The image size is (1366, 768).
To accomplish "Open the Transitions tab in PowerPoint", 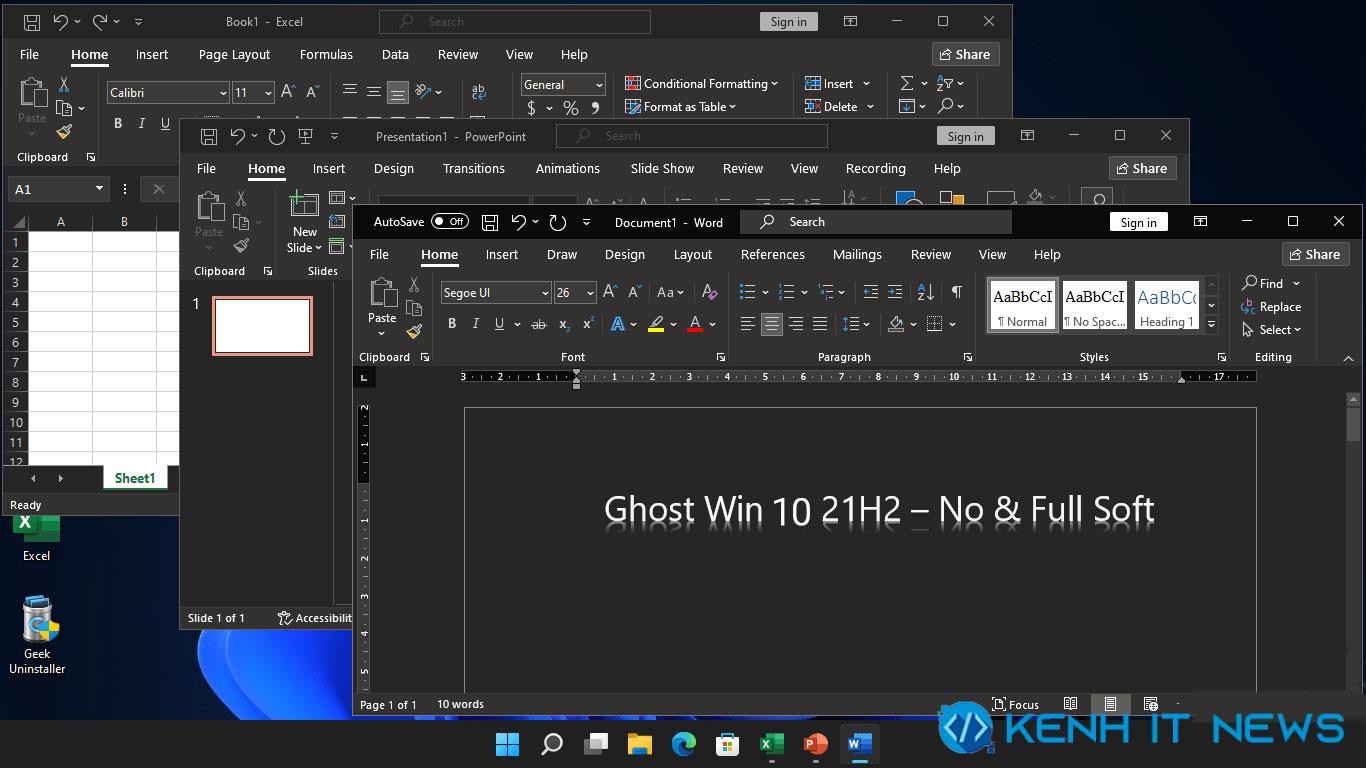I will point(474,169).
